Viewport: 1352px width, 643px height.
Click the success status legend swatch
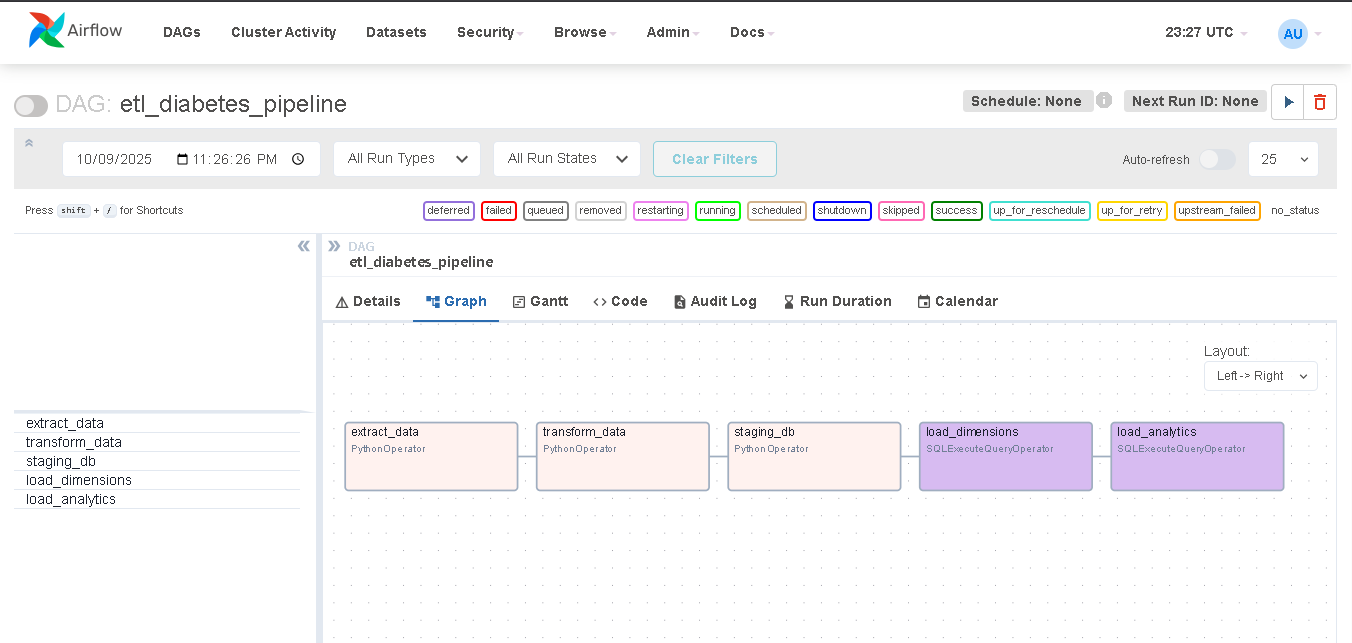957,211
